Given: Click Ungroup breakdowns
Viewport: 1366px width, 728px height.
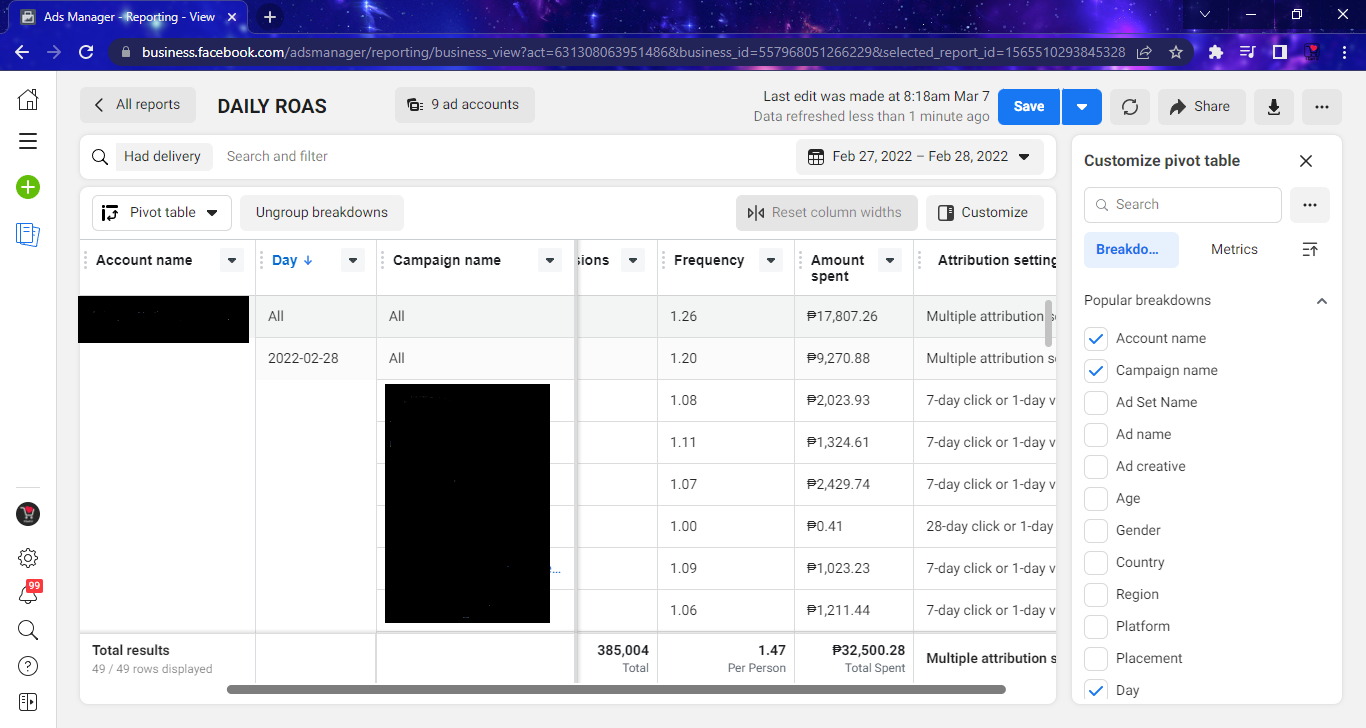Looking at the screenshot, I should coord(321,213).
